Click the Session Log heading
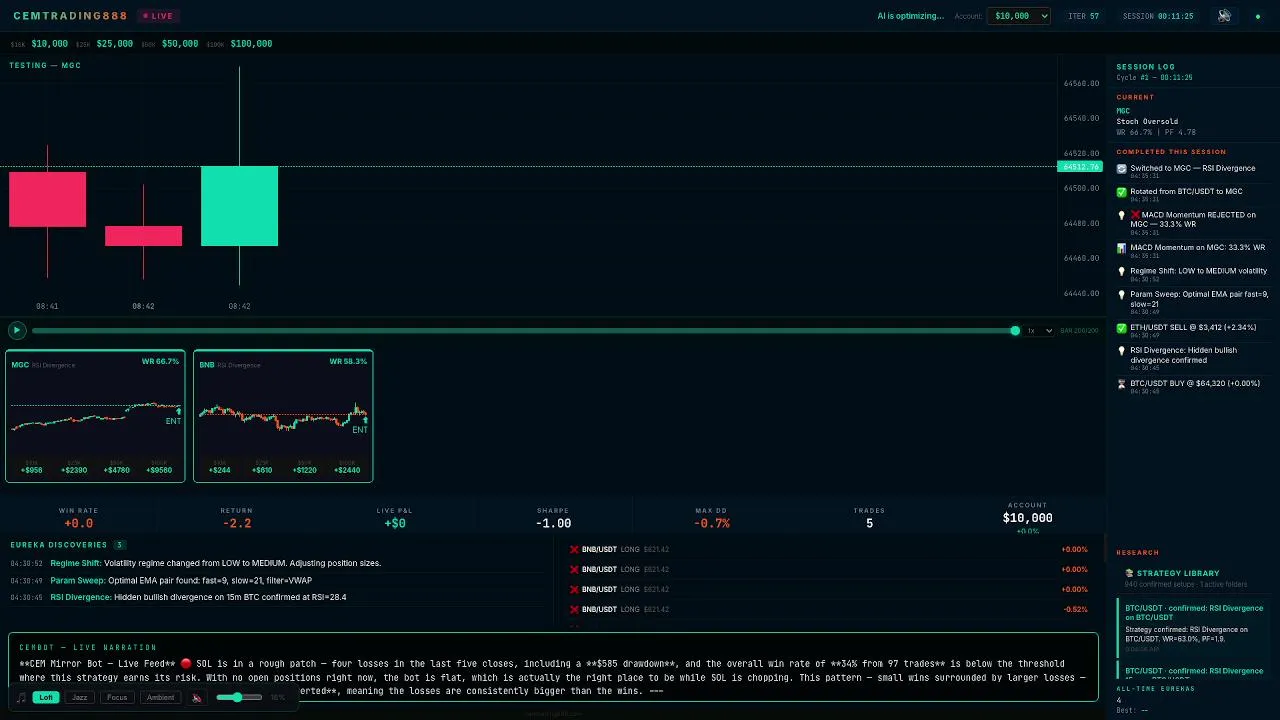1280x720 pixels. (1146, 67)
